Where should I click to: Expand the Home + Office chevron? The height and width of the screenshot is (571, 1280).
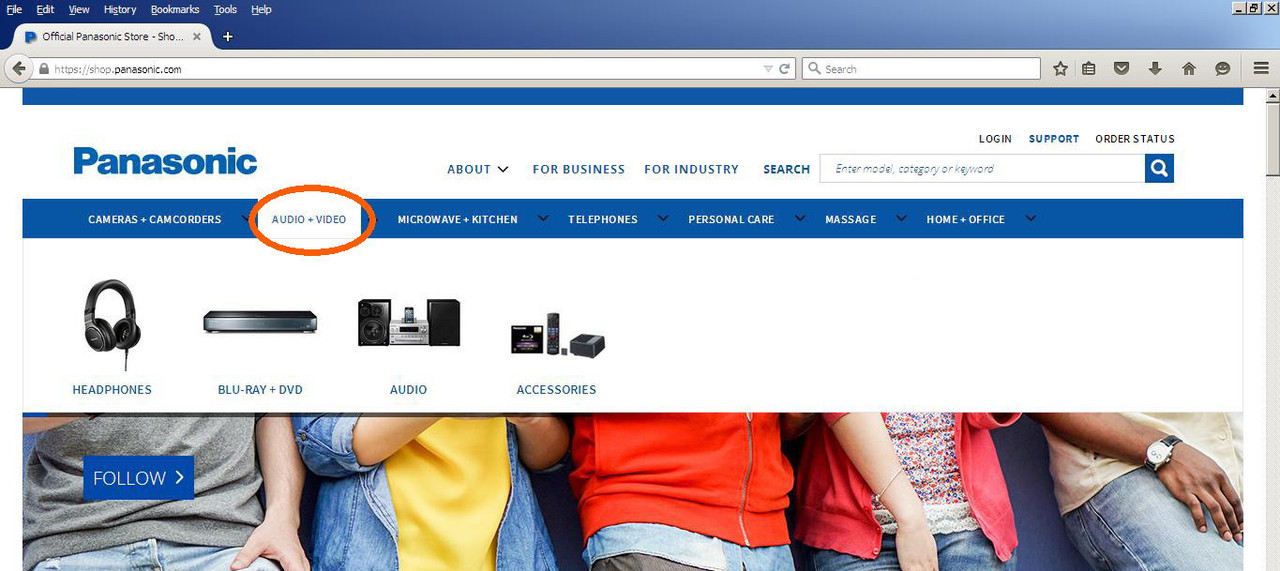(1030, 219)
